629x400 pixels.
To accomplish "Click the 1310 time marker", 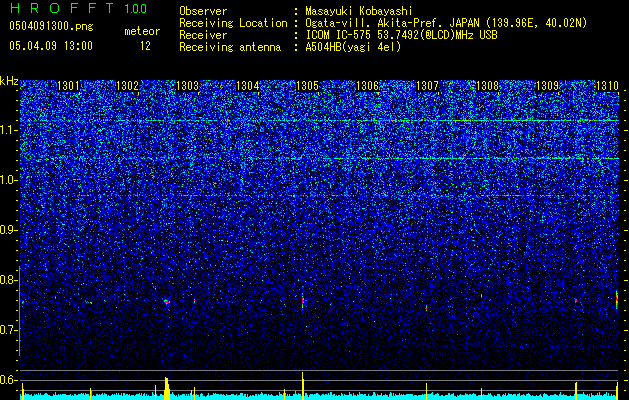I will click(607, 86).
